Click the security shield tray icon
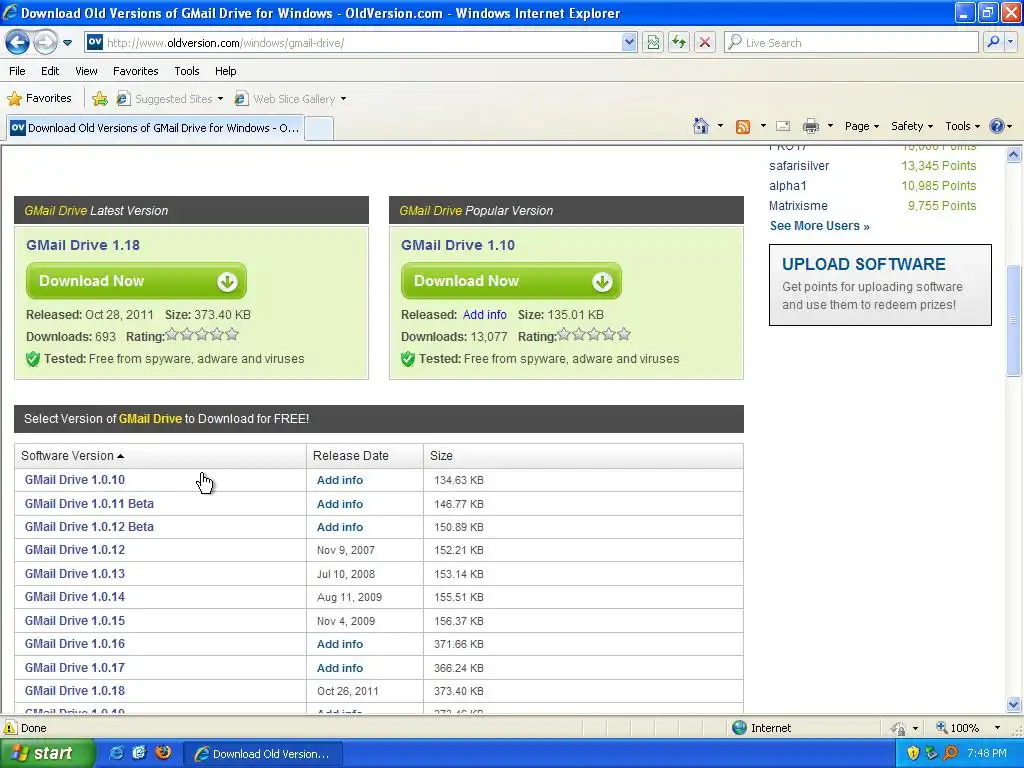 [912, 753]
